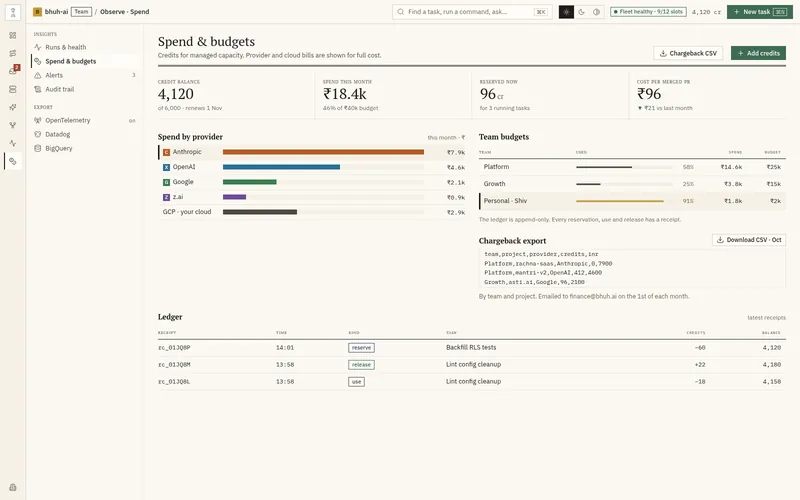
Task: Click the z.ai provider logo
Action: [x=166, y=197]
